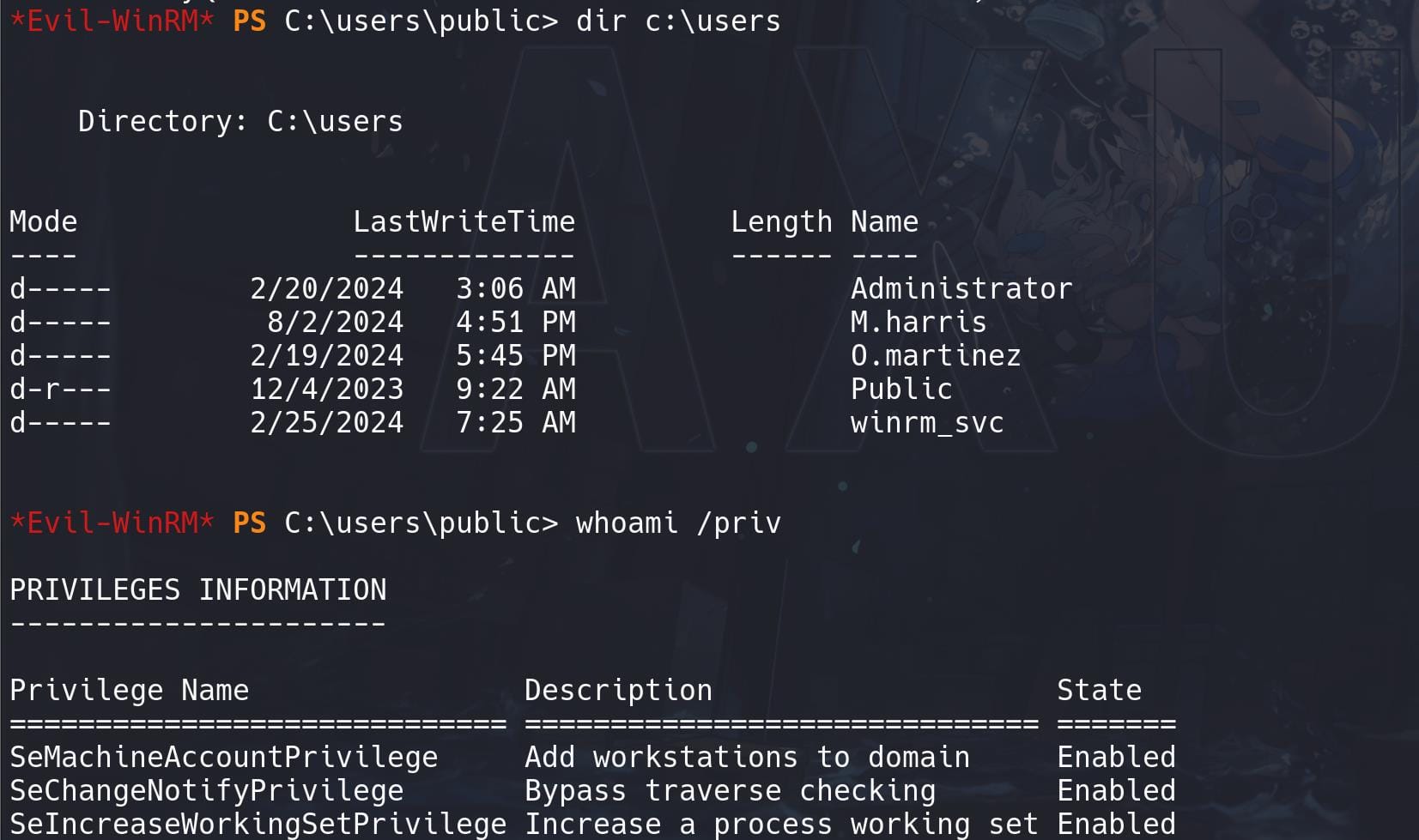This screenshot has height=840, width=1419.
Task: Select the O.martinez directory name
Action: pyautogui.click(x=936, y=355)
